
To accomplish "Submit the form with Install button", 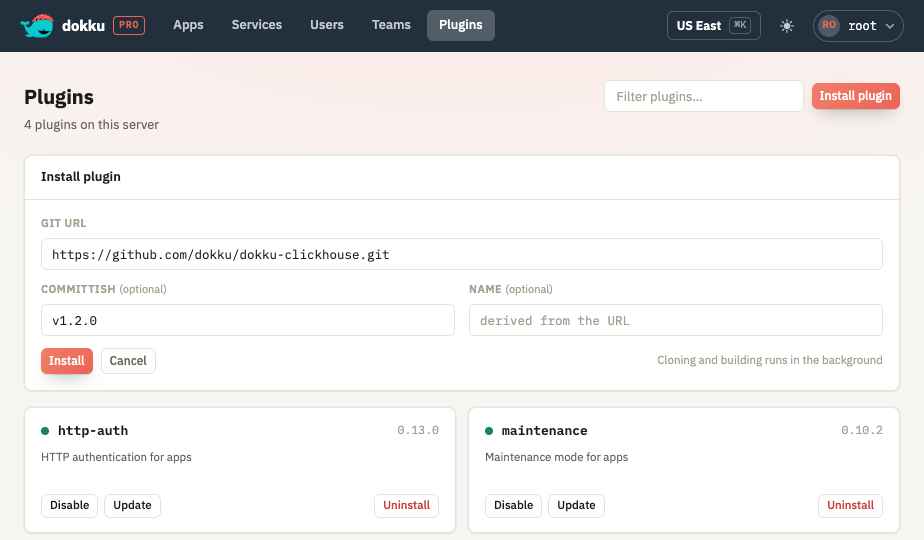I will pos(67,361).
